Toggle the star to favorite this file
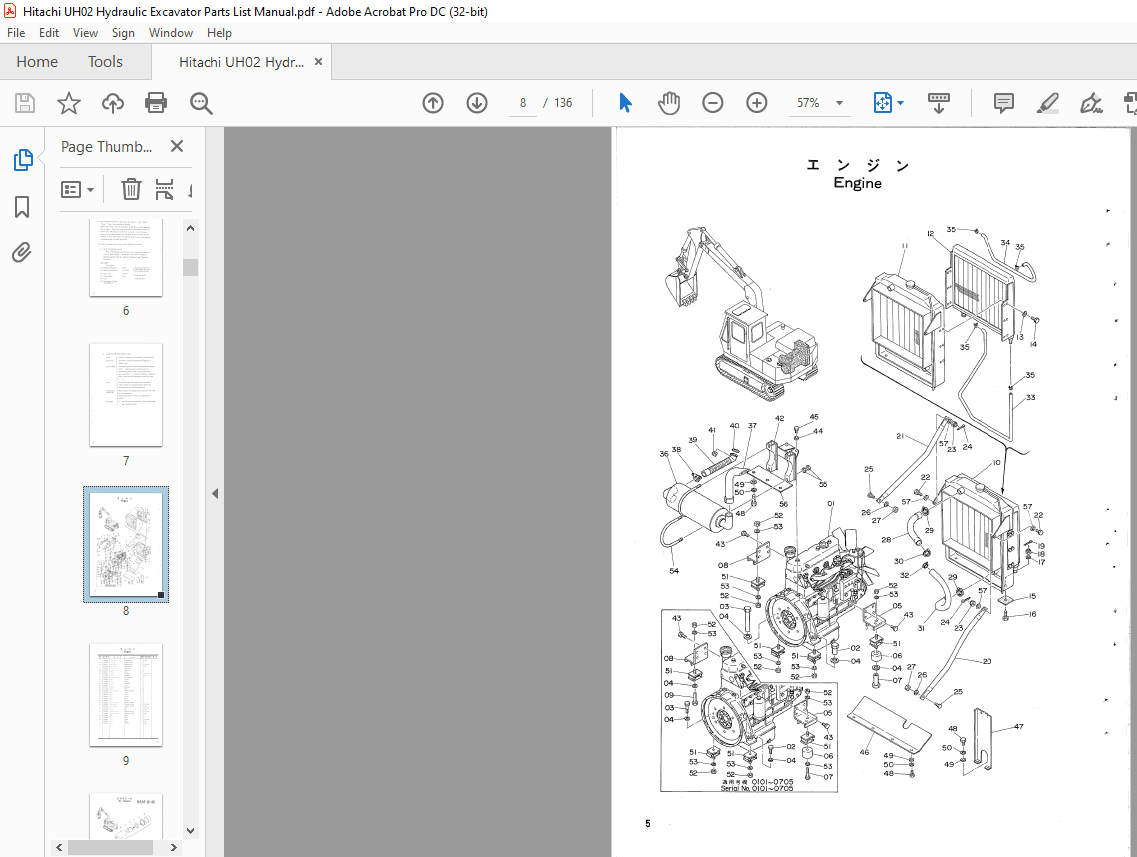This screenshot has width=1137, height=857. point(66,103)
